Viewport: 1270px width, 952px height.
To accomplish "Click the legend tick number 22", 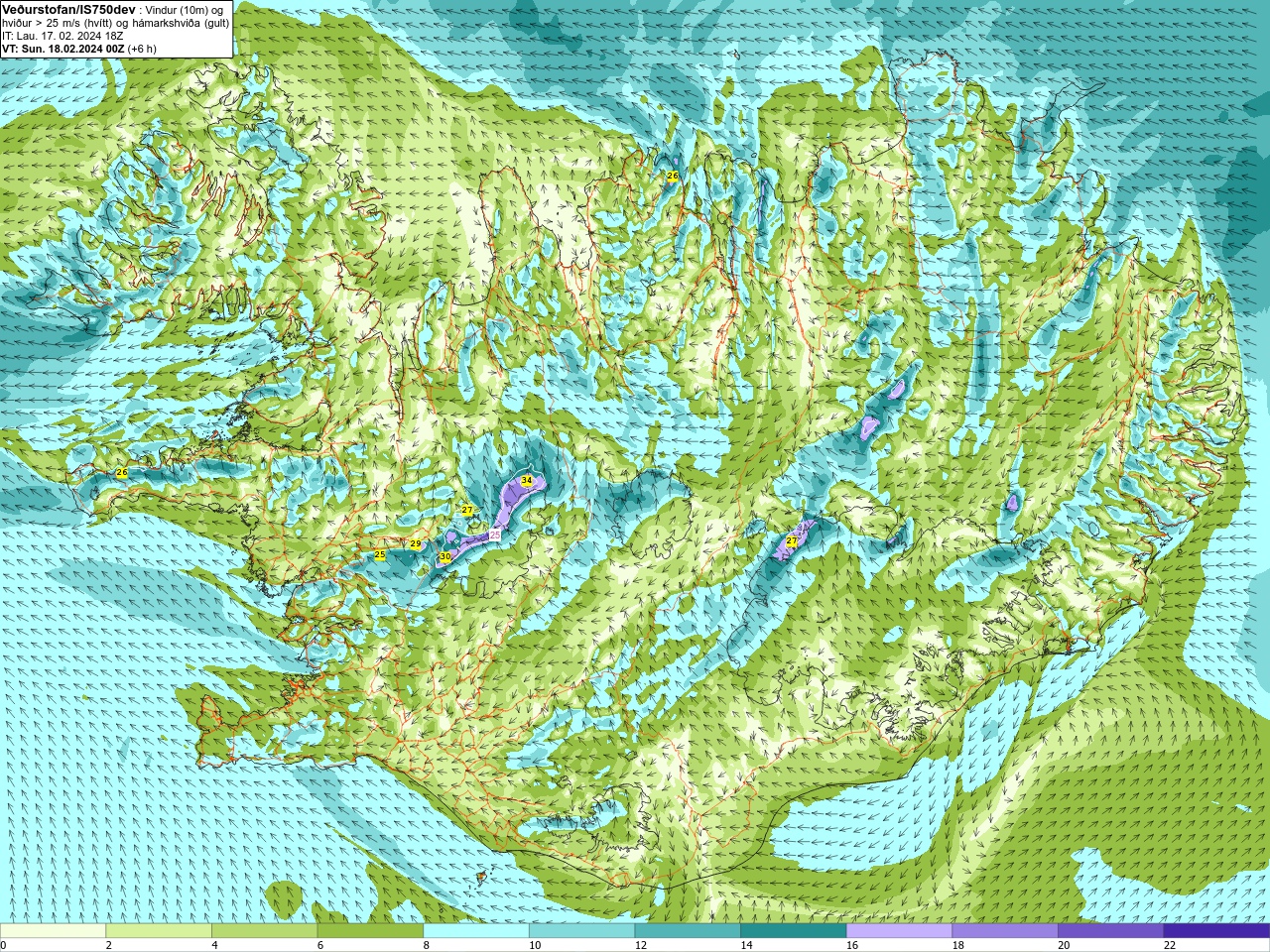I will click(x=1170, y=945).
